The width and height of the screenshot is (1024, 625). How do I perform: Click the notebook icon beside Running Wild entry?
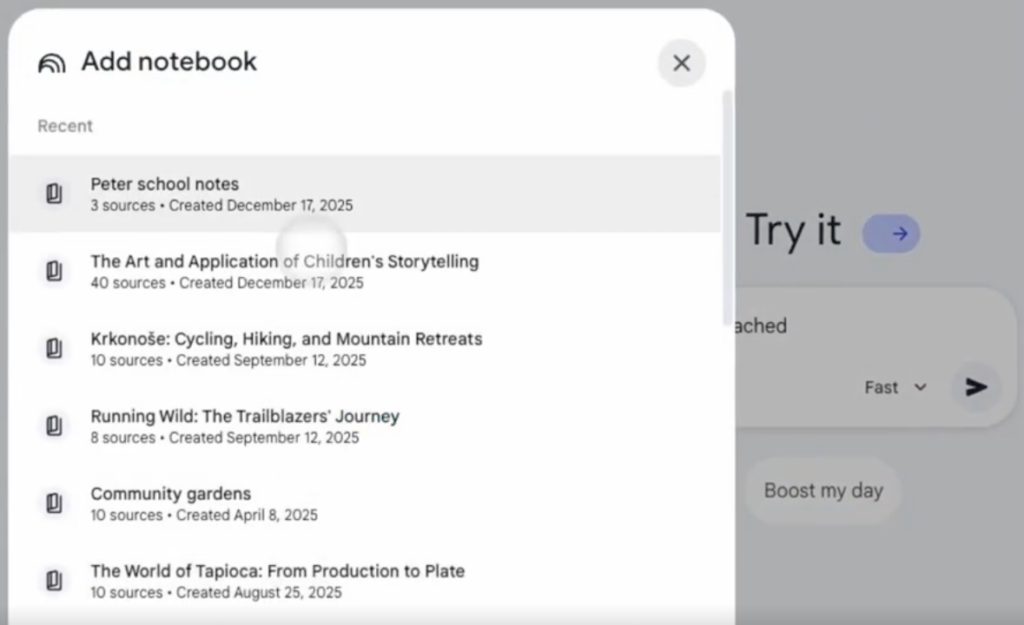coord(54,426)
